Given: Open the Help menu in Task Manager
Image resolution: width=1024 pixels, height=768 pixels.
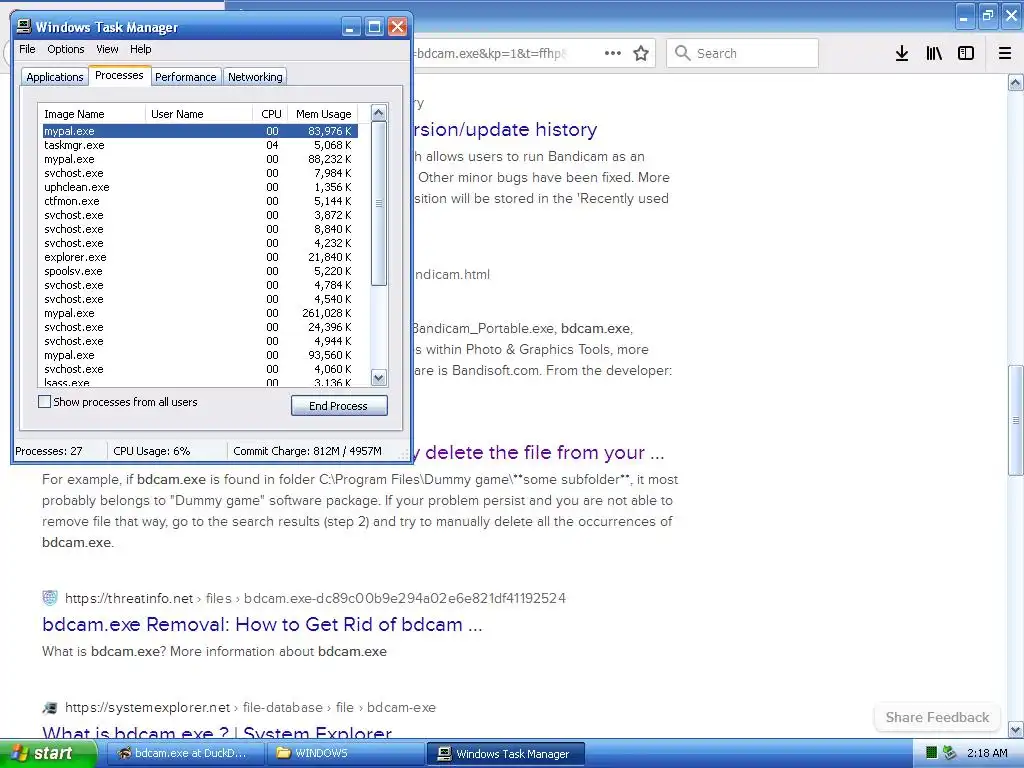Looking at the screenshot, I should (x=140, y=49).
